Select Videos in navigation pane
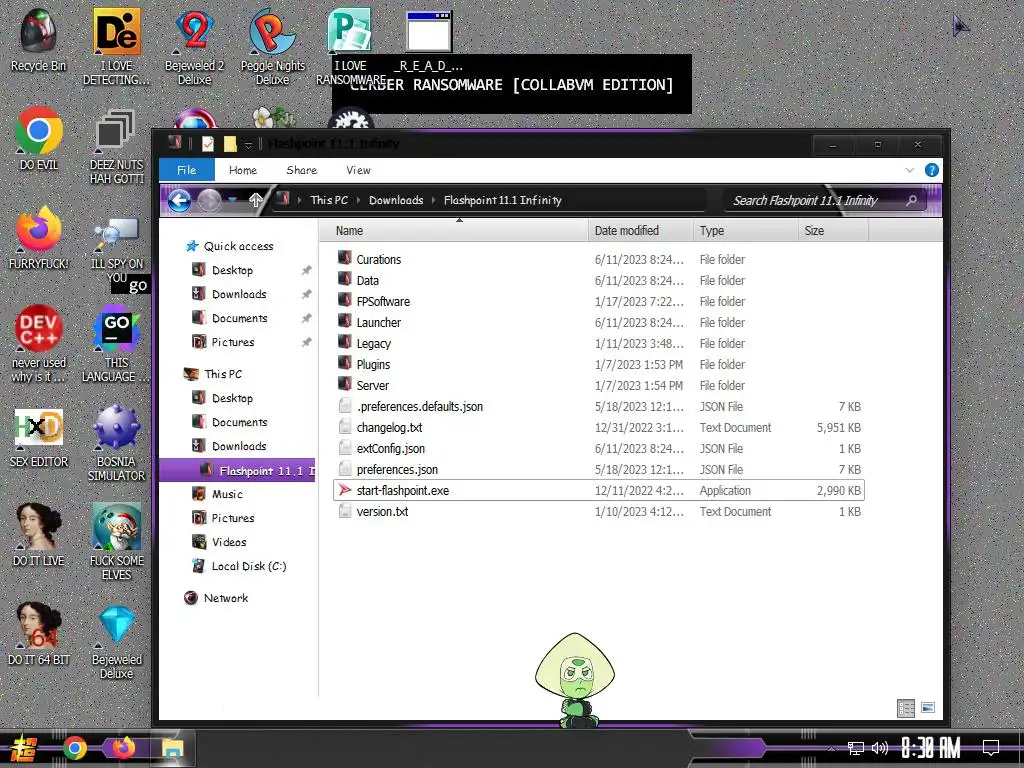1024x768 pixels. (x=229, y=542)
